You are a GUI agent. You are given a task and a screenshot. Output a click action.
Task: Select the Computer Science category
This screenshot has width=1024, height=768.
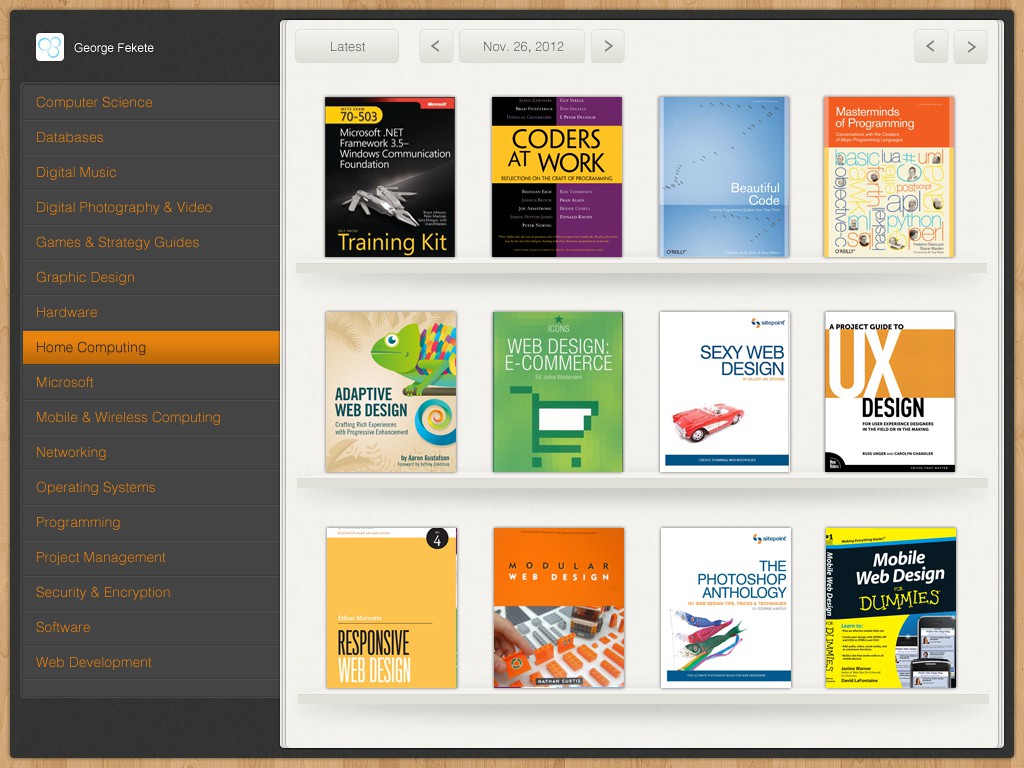pos(94,102)
